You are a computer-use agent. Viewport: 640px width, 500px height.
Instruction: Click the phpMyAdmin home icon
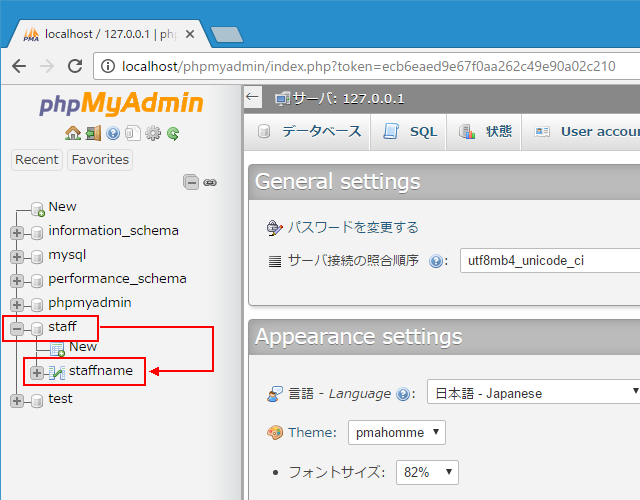pyautogui.click(x=73, y=133)
